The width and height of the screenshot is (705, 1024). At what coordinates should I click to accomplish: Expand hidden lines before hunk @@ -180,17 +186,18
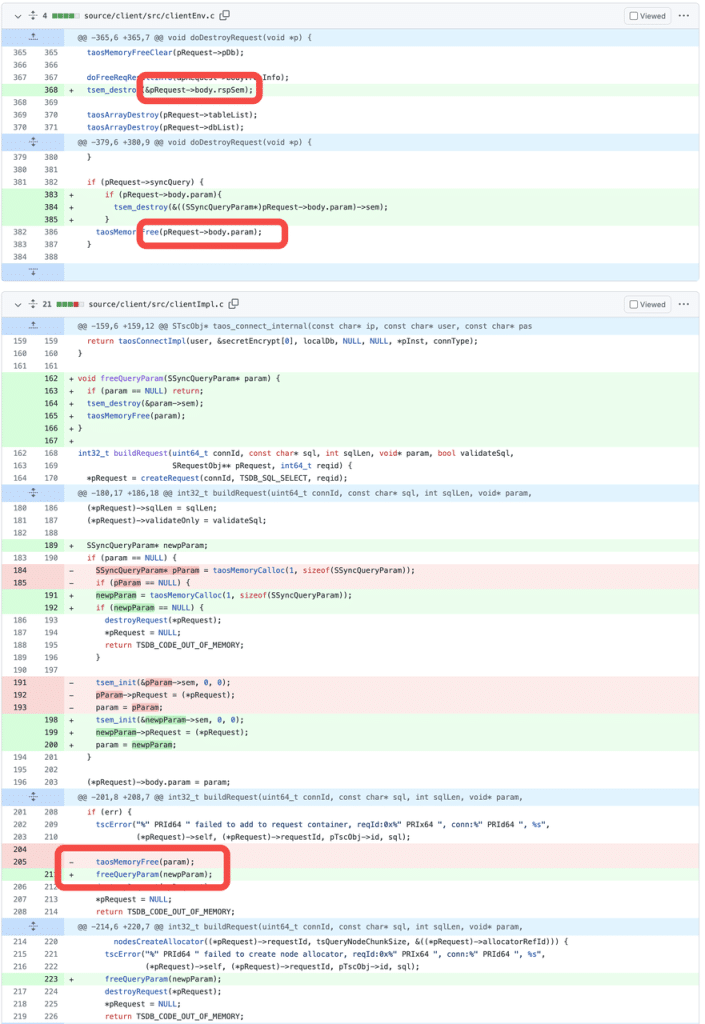pos(34,493)
